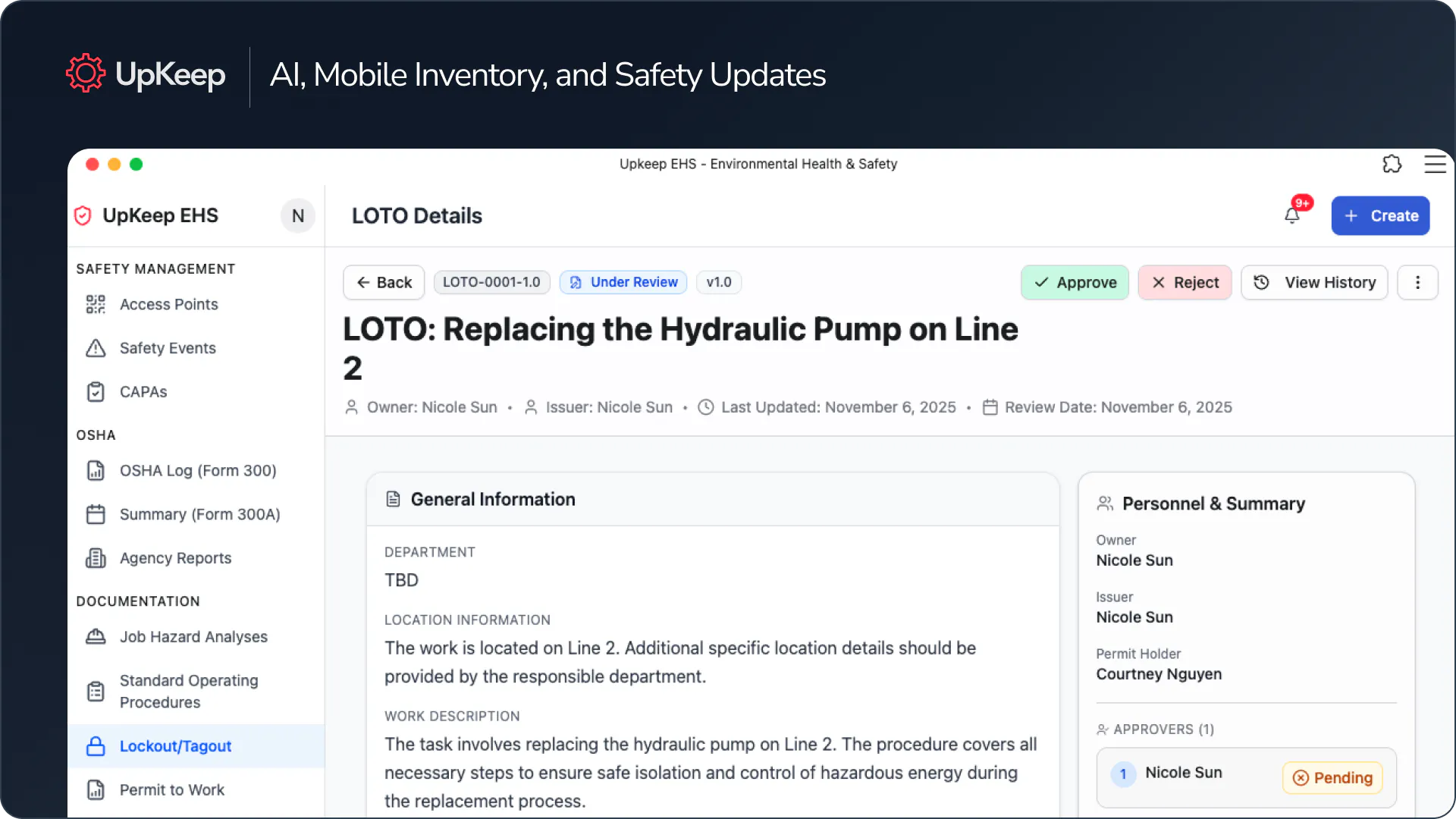Open the hamburger menu icon

click(x=1435, y=164)
